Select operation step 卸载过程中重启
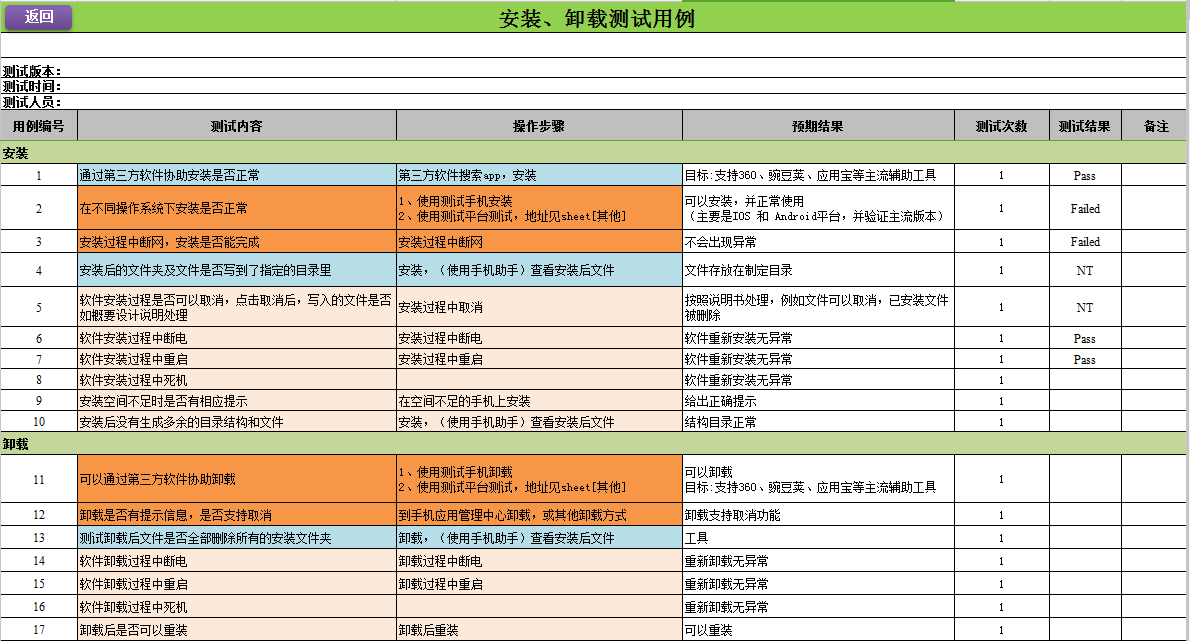Image resolution: width=1190 pixels, height=641 pixels. (x=539, y=584)
